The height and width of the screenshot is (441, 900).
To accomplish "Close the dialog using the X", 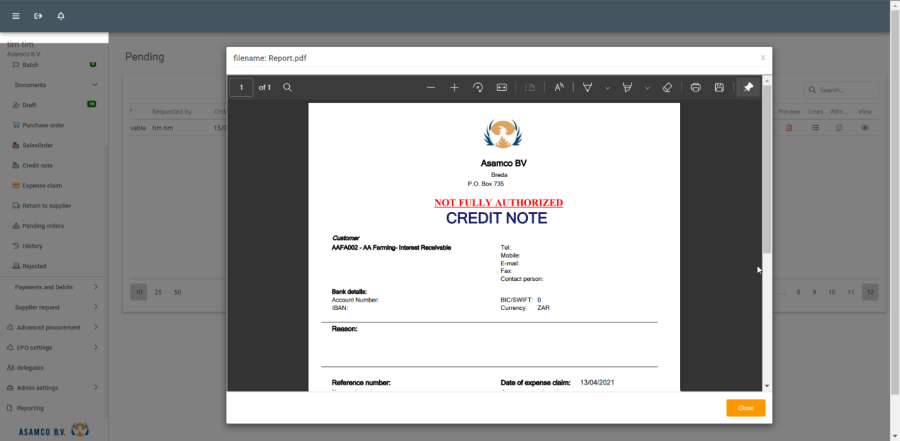I will (x=763, y=58).
